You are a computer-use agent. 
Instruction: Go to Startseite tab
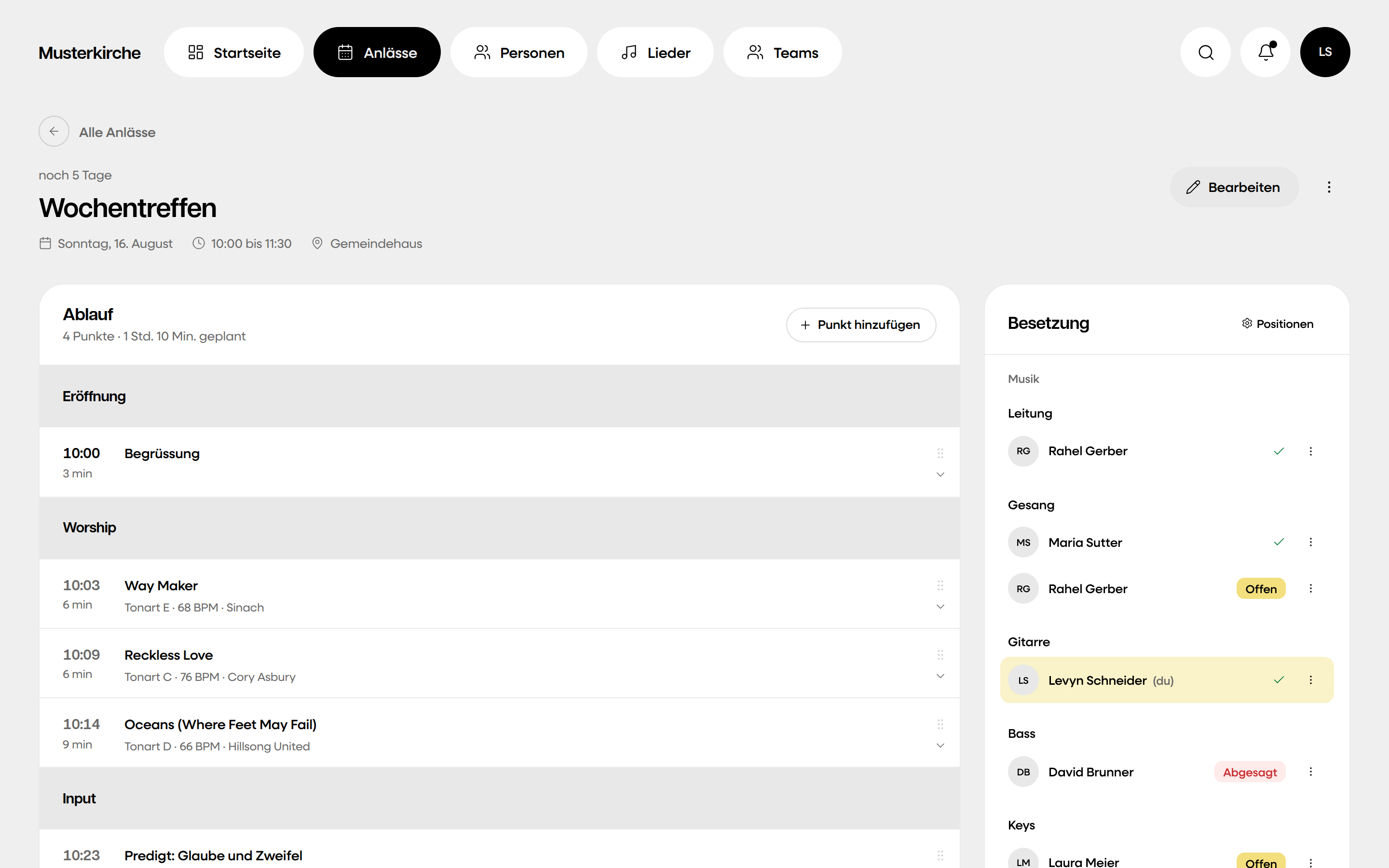tap(234, 52)
